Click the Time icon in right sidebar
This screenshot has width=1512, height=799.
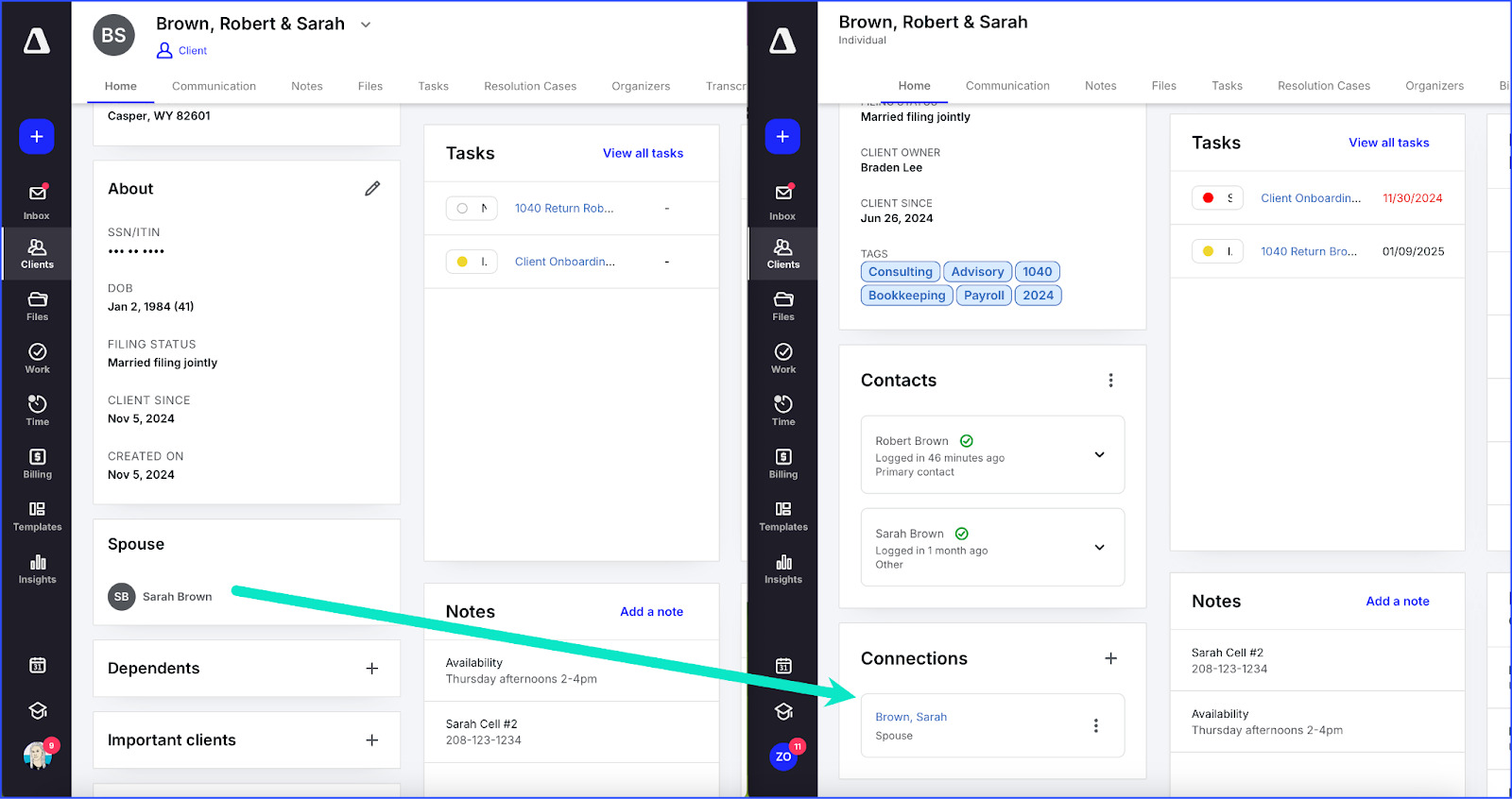click(x=782, y=410)
